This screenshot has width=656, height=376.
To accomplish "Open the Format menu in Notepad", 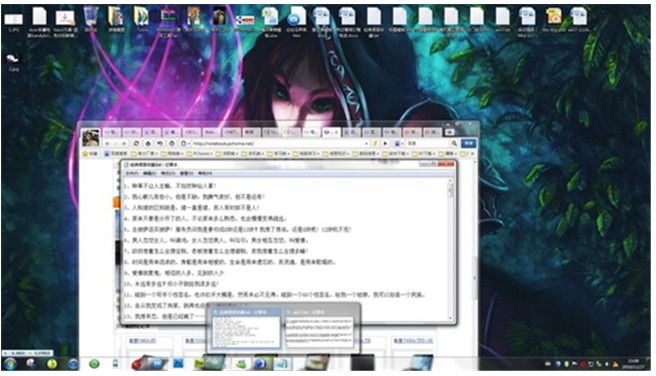I will point(168,173).
